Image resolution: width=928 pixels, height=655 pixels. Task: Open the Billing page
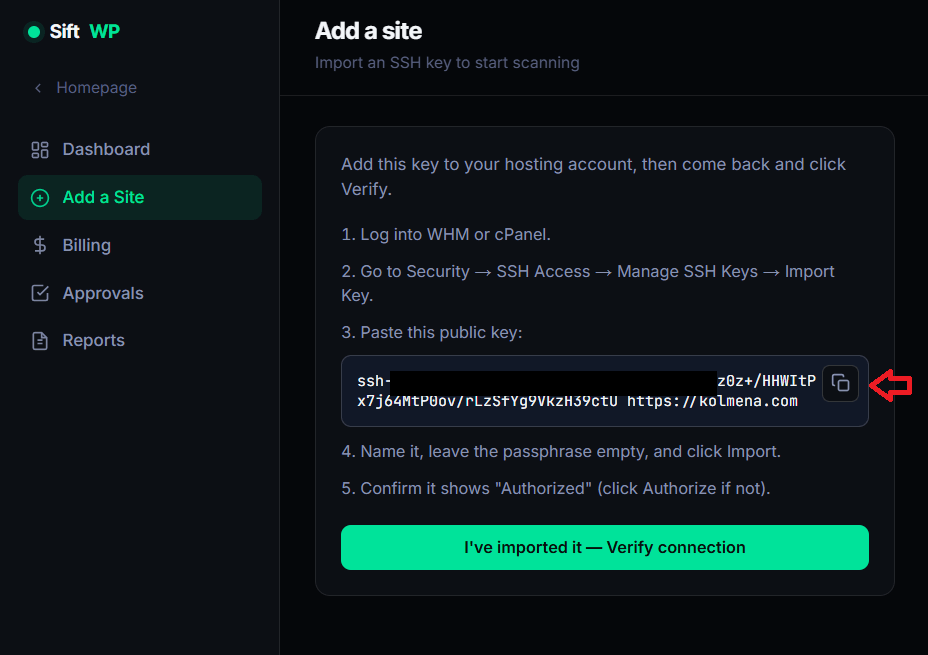(x=140, y=245)
